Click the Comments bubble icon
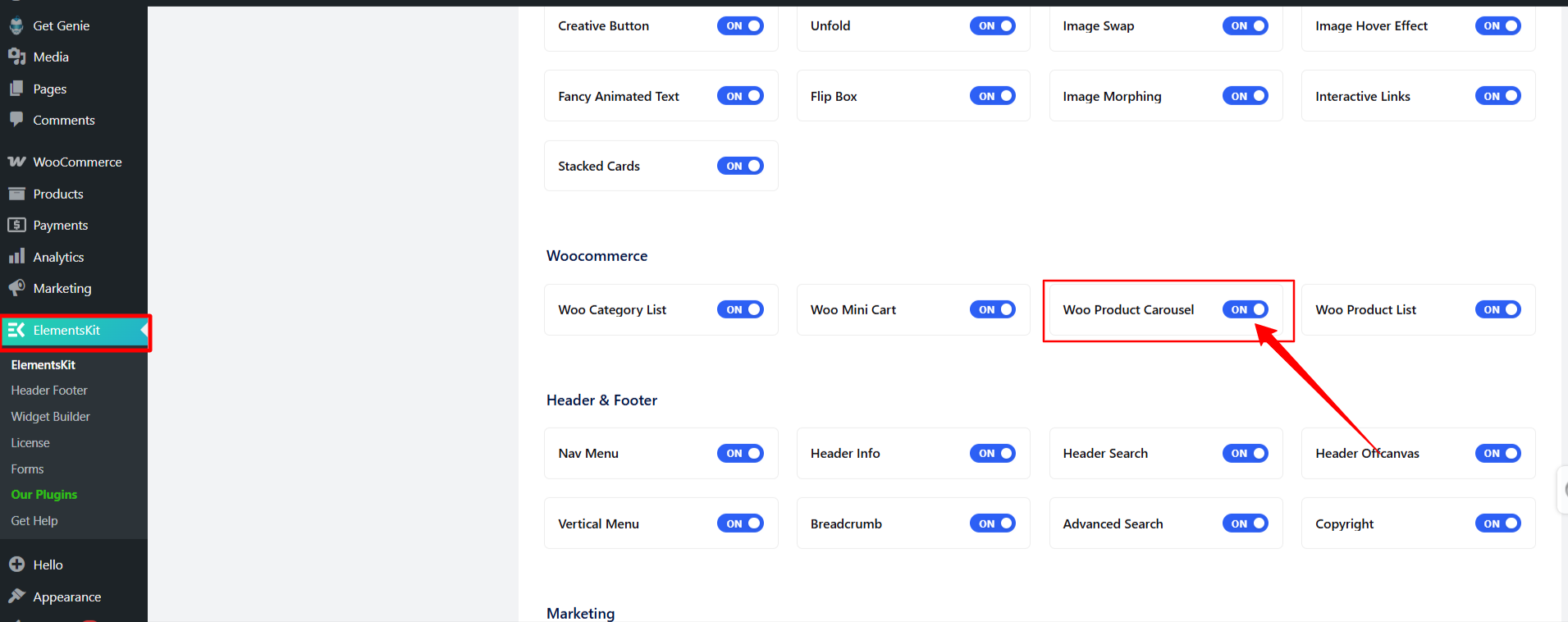The height and width of the screenshot is (622, 1568). pos(16,120)
